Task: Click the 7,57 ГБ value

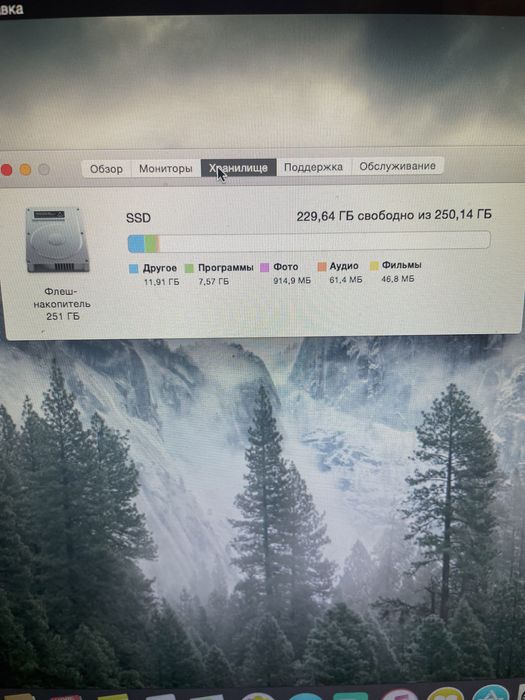Action: (213, 282)
